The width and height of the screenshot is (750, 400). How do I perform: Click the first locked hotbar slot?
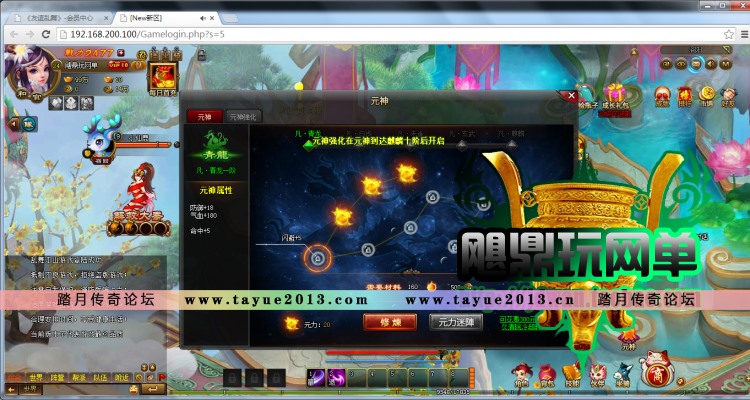[232, 378]
